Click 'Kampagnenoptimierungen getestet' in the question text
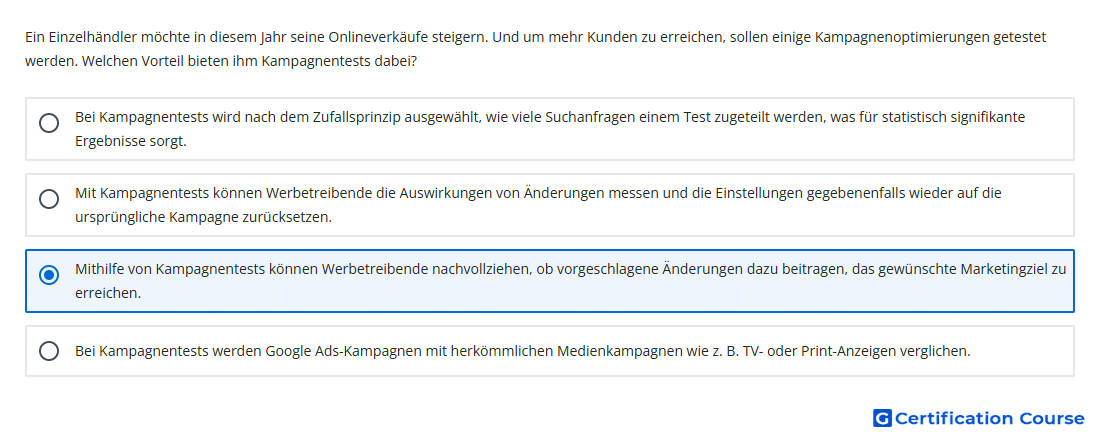The width and height of the screenshot is (1100, 437). point(930,36)
